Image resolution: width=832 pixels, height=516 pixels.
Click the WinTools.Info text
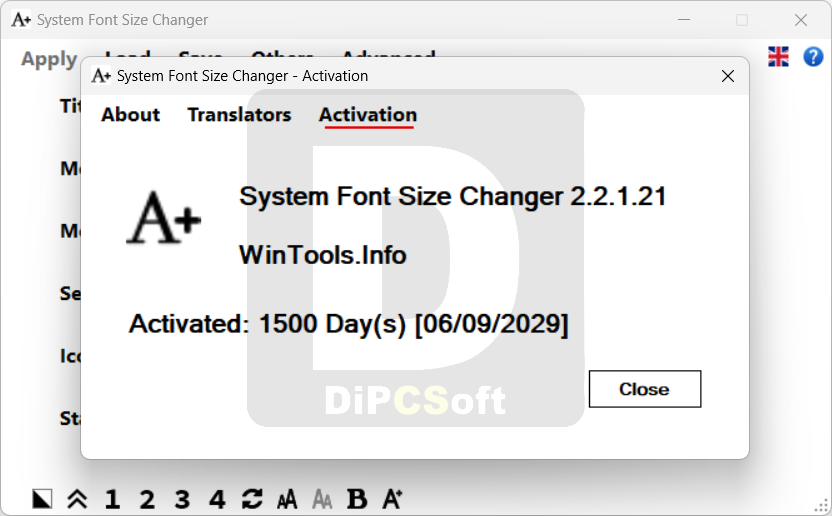pos(323,255)
